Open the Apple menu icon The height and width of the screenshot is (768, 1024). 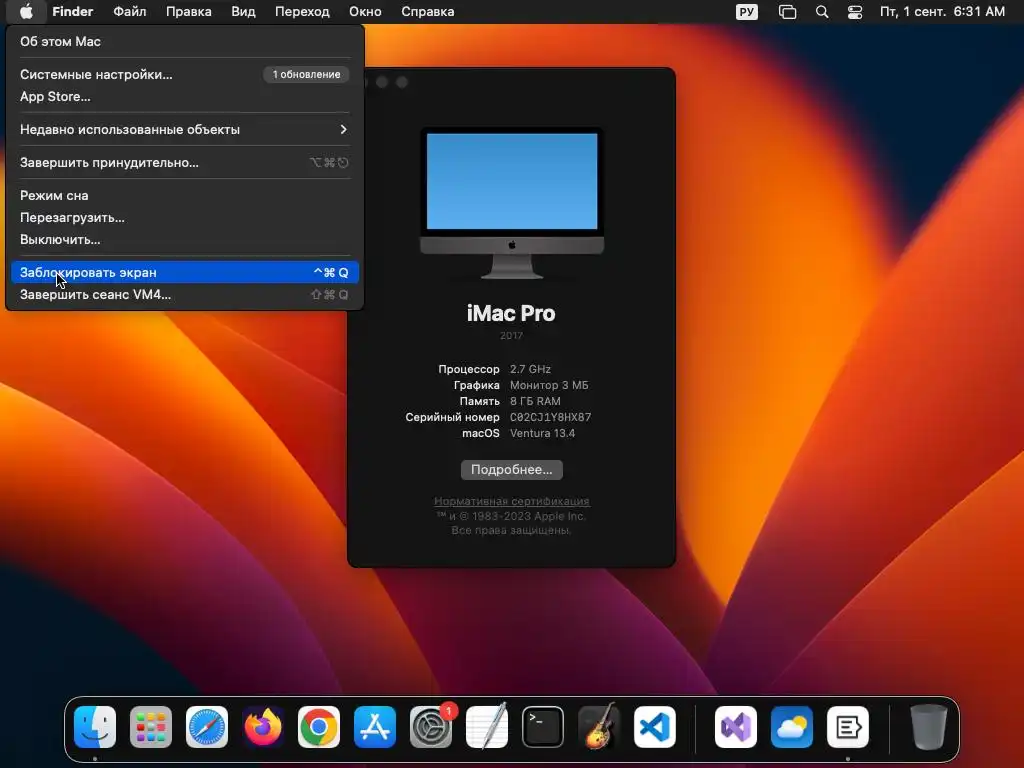(26, 12)
